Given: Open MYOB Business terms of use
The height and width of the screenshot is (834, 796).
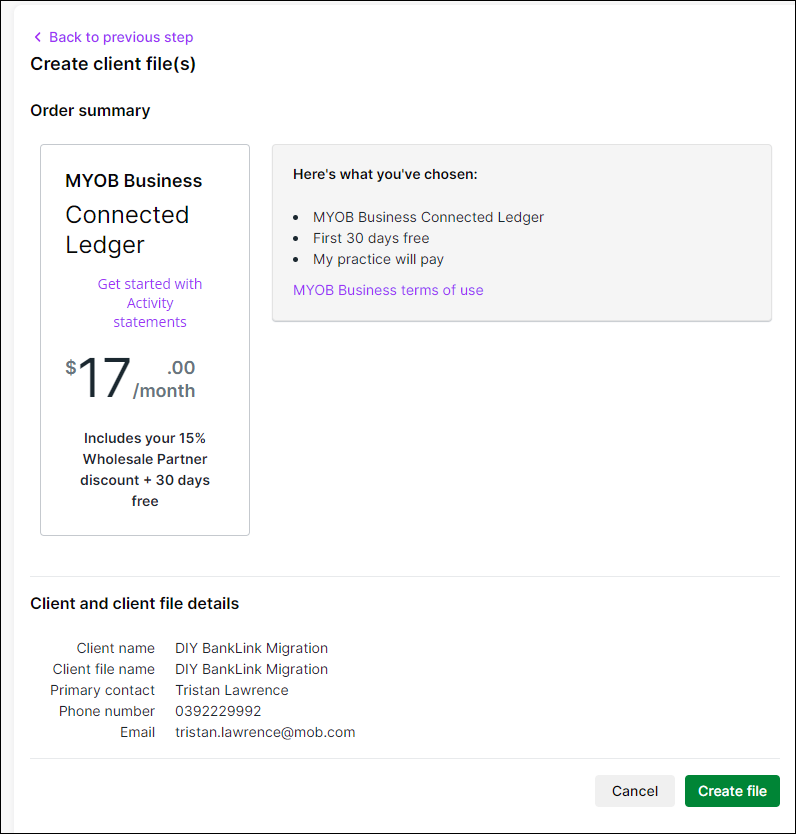Looking at the screenshot, I should [x=388, y=290].
